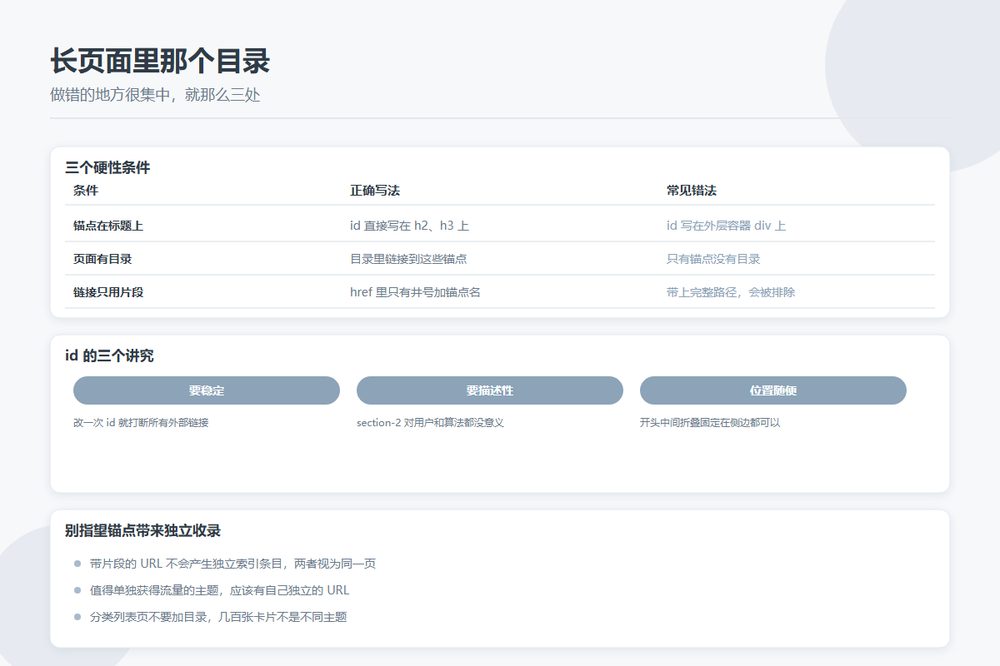Image resolution: width=1000 pixels, height=666 pixels.
Task: Click the 三个硬性条件 section heading
Action: coord(108,168)
